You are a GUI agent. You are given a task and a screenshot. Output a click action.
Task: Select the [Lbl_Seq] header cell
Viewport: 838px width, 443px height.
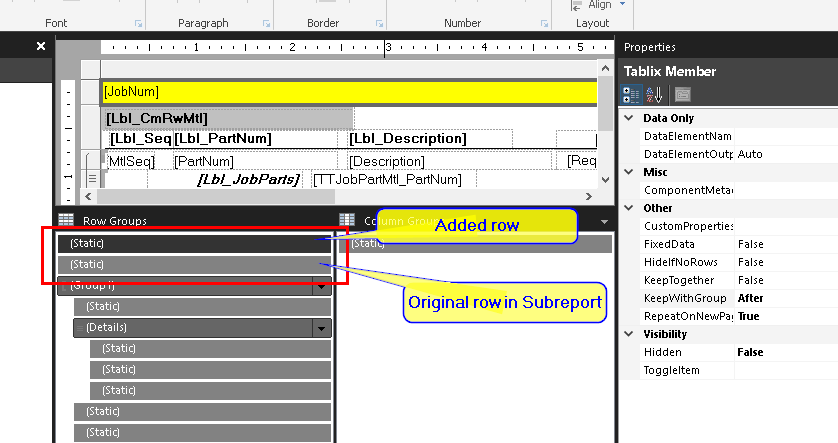[x=139, y=139]
